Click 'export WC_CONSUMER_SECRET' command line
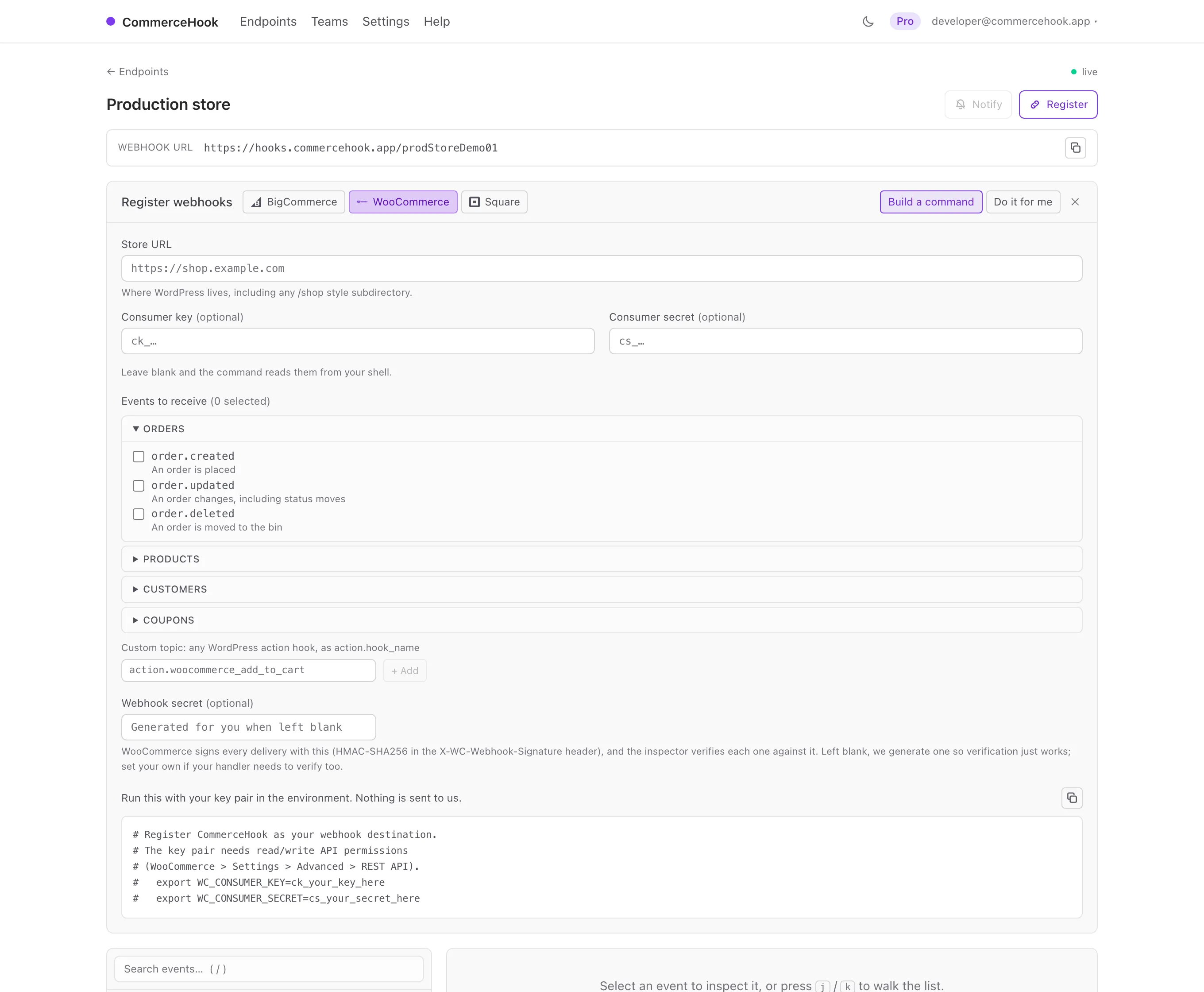Viewport: 1204px width, 992px height. (277, 898)
